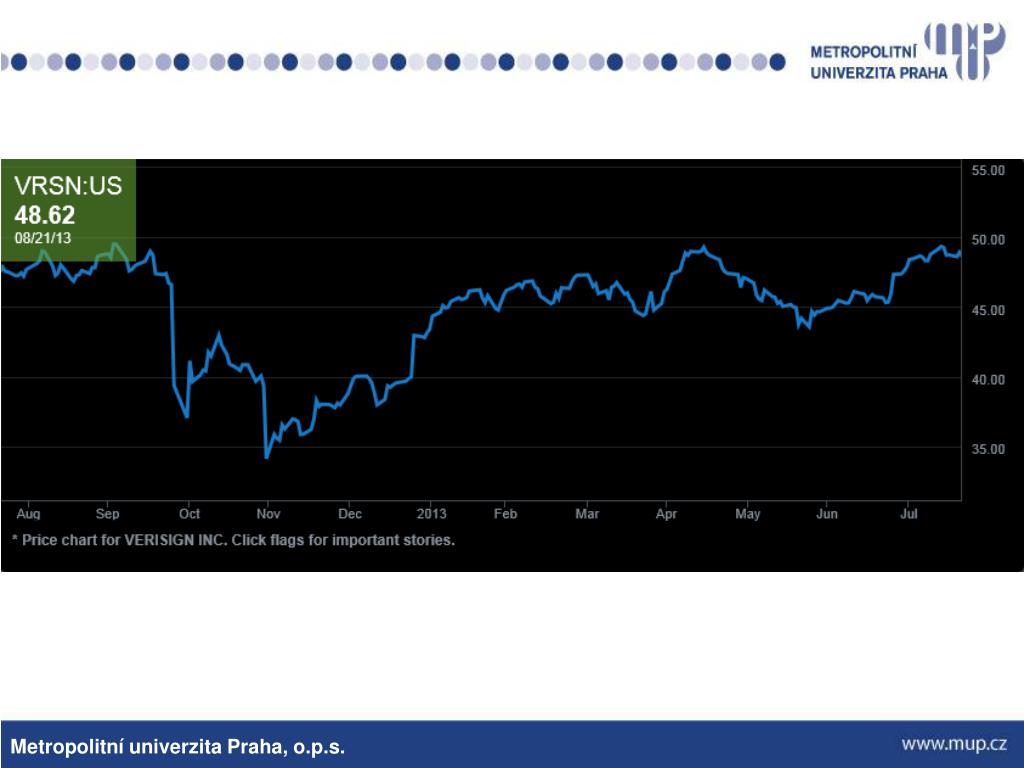
Task: Click the 40.00 price axis label
Action: pos(988,379)
